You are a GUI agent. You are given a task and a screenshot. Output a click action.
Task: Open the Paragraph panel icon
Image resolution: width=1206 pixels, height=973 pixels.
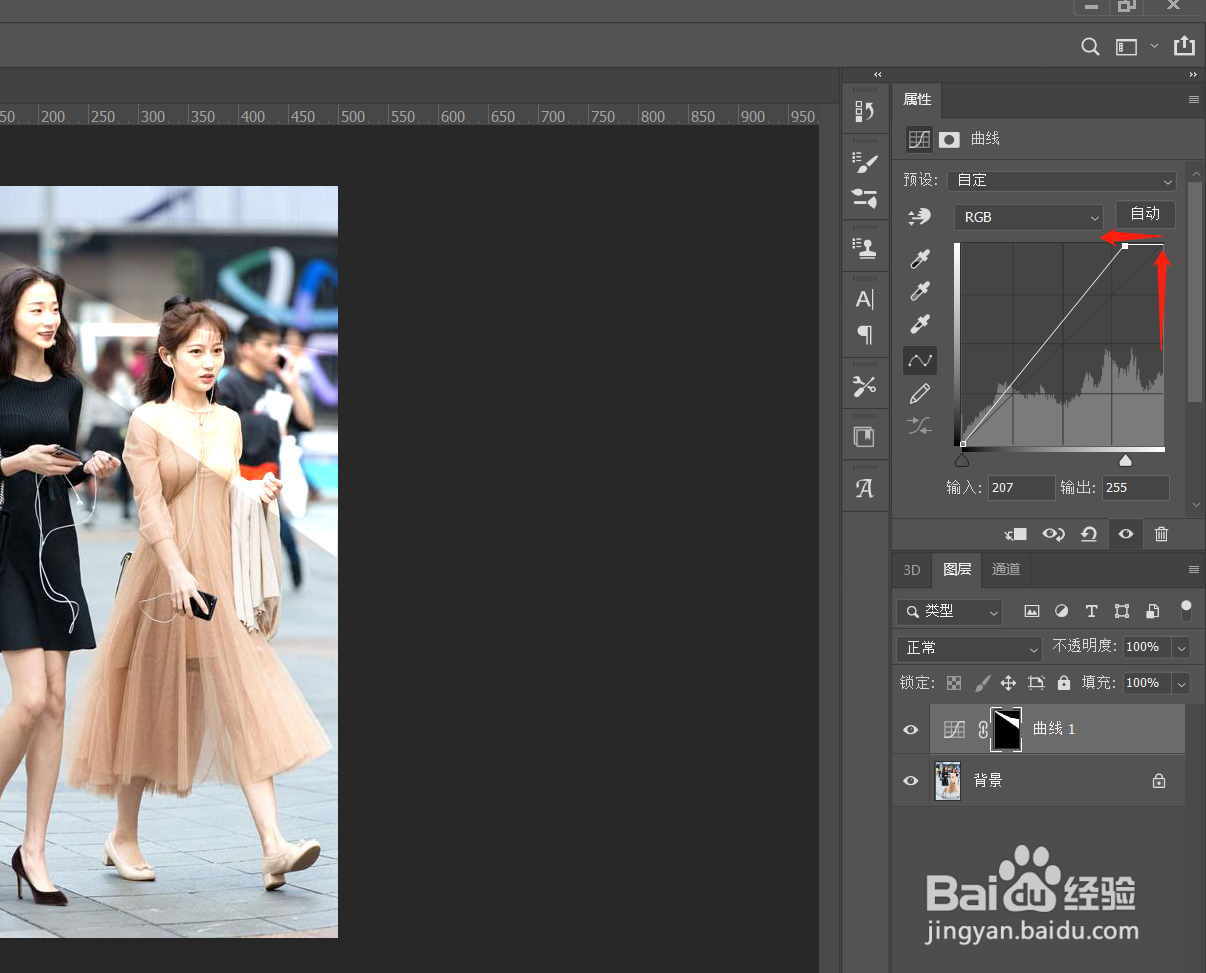[865, 334]
